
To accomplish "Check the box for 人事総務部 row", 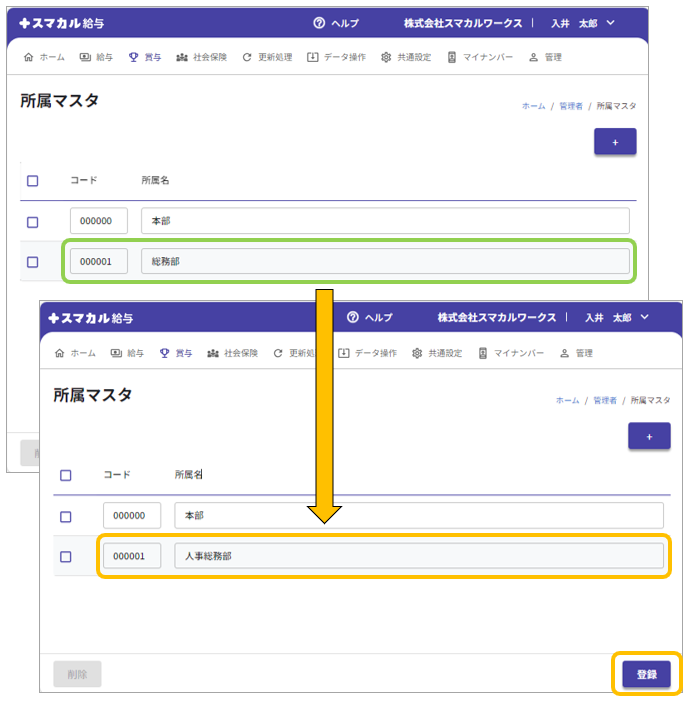I will [66, 556].
